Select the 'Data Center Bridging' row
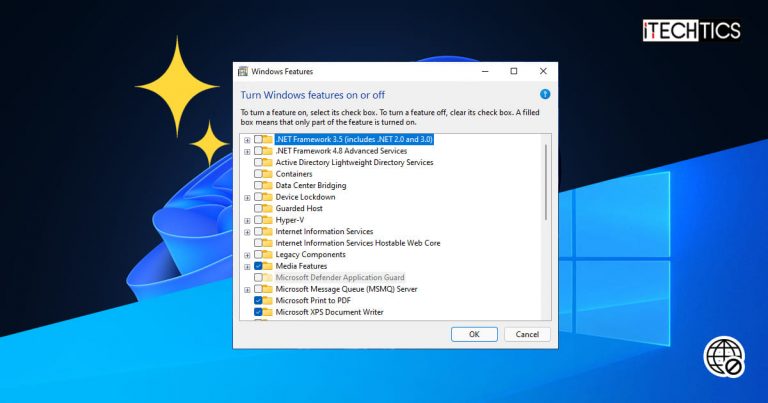 (311, 185)
